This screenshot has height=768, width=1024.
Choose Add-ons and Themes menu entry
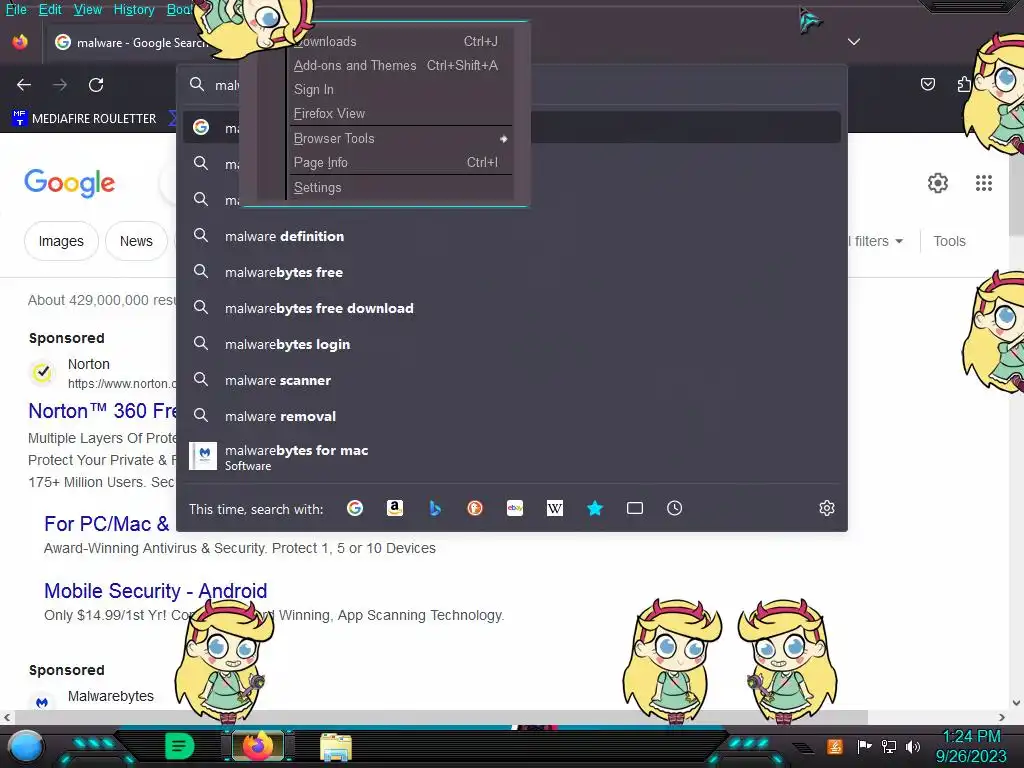click(400, 65)
